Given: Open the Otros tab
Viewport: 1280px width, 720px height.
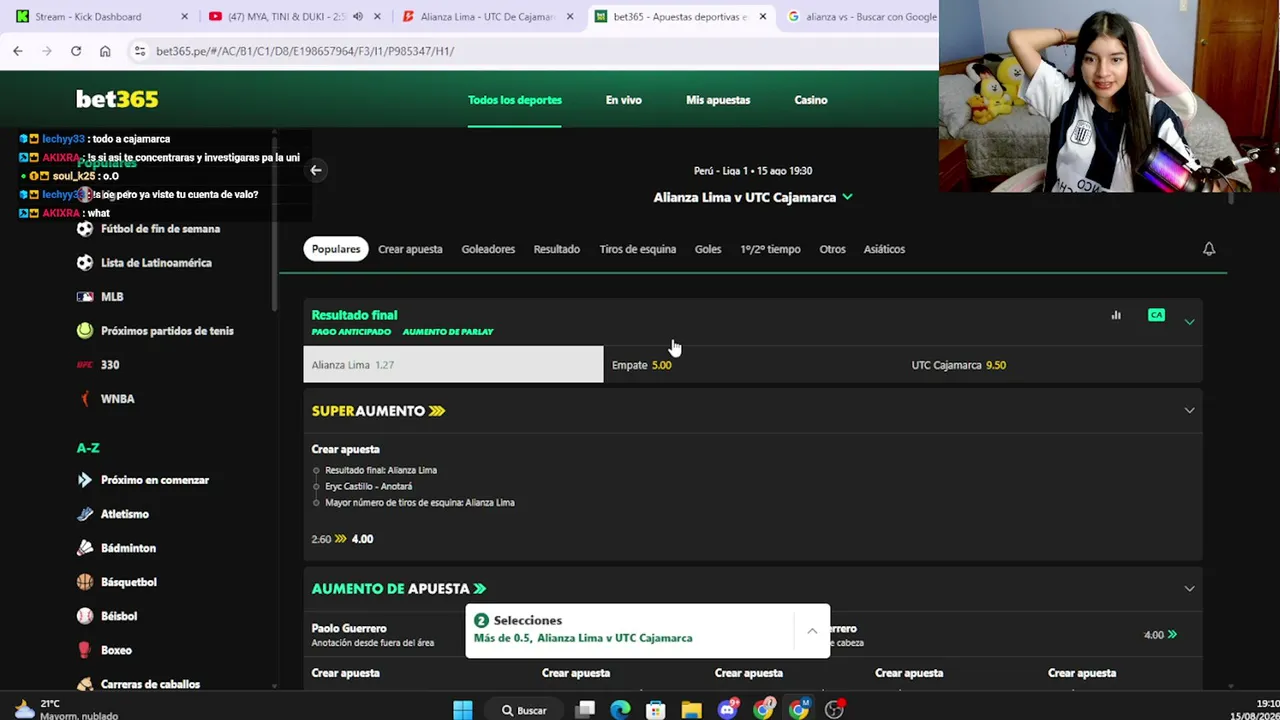Looking at the screenshot, I should point(832,249).
